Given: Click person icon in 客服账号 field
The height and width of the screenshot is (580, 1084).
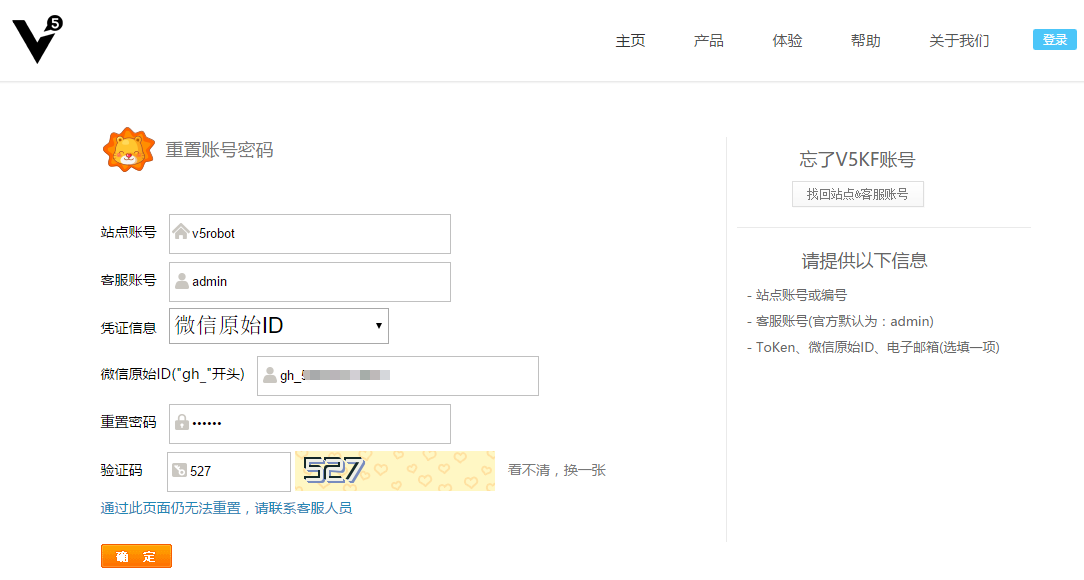Looking at the screenshot, I should (182, 281).
